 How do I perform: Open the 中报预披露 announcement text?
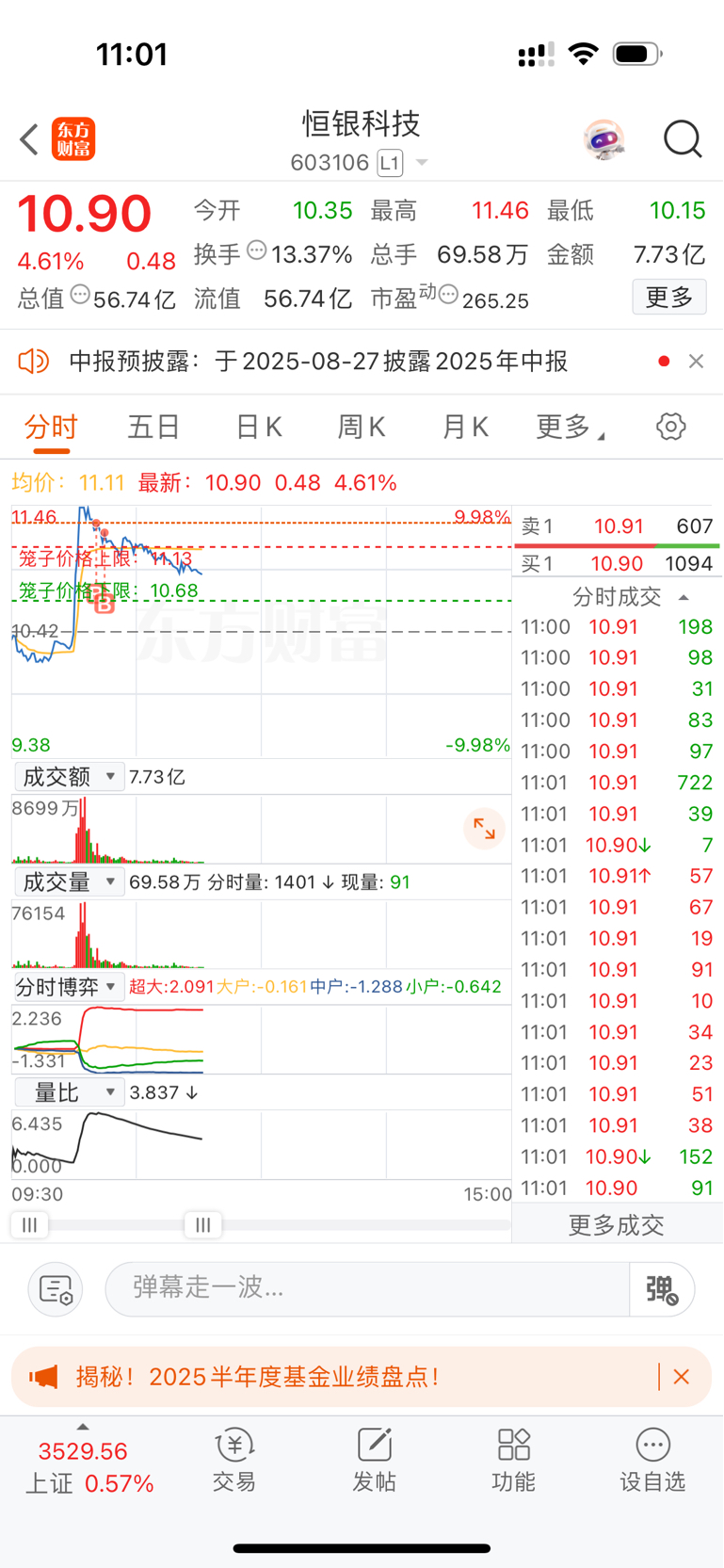point(318,362)
